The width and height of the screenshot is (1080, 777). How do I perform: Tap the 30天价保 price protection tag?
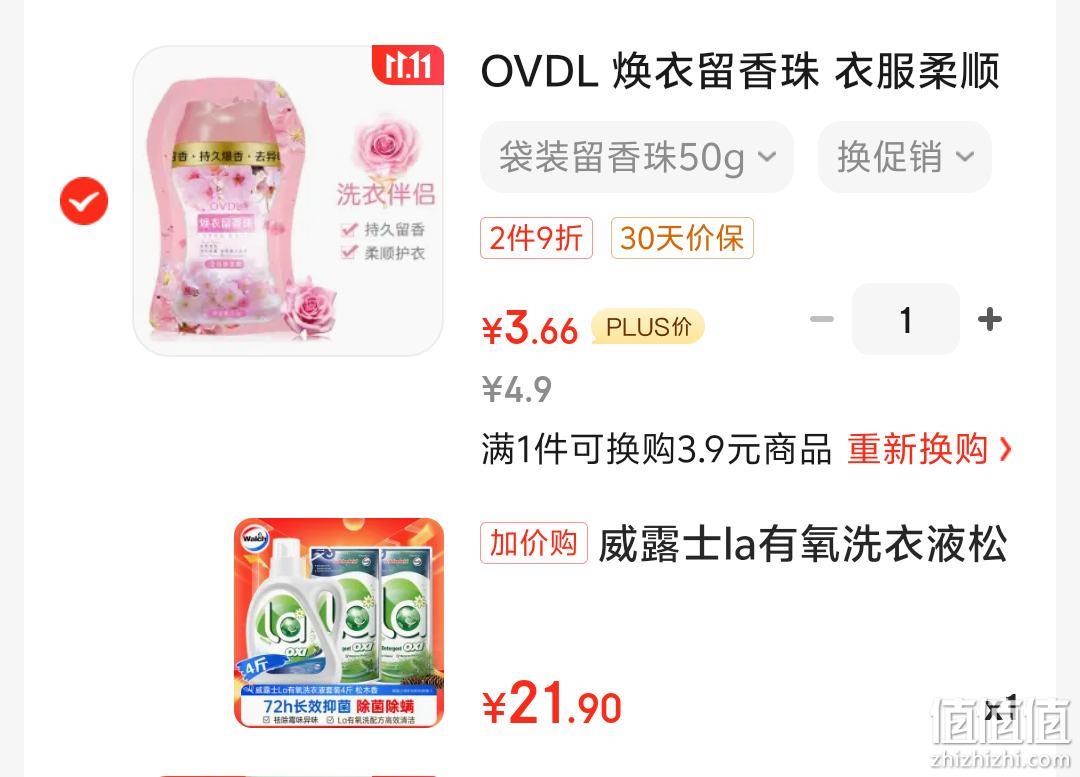682,238
